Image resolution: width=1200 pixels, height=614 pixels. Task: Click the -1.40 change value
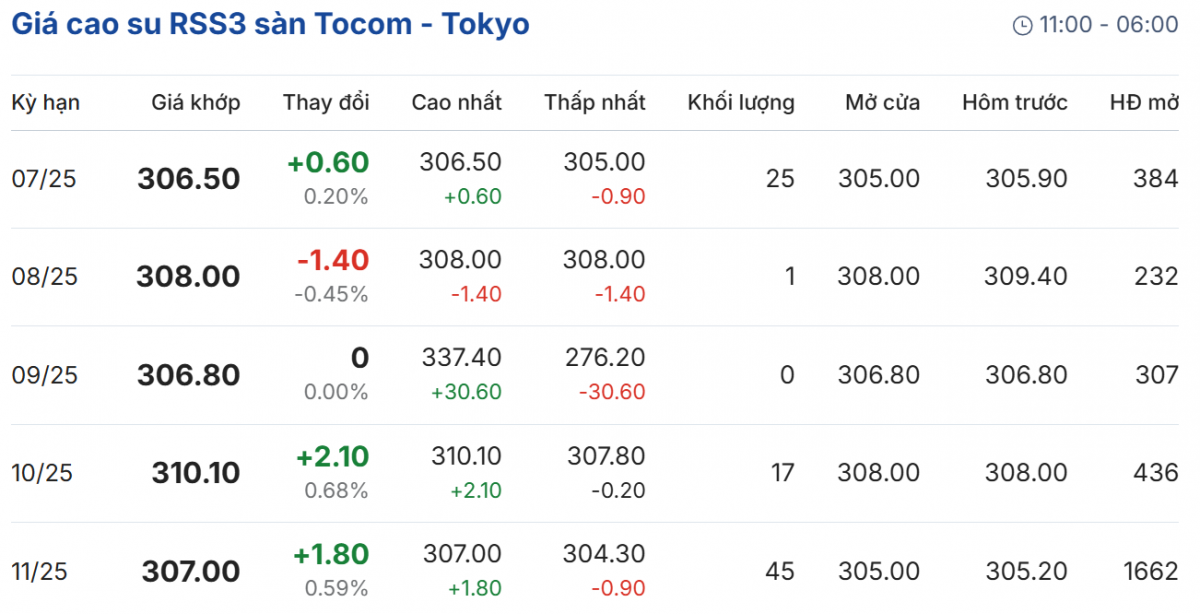333,260
